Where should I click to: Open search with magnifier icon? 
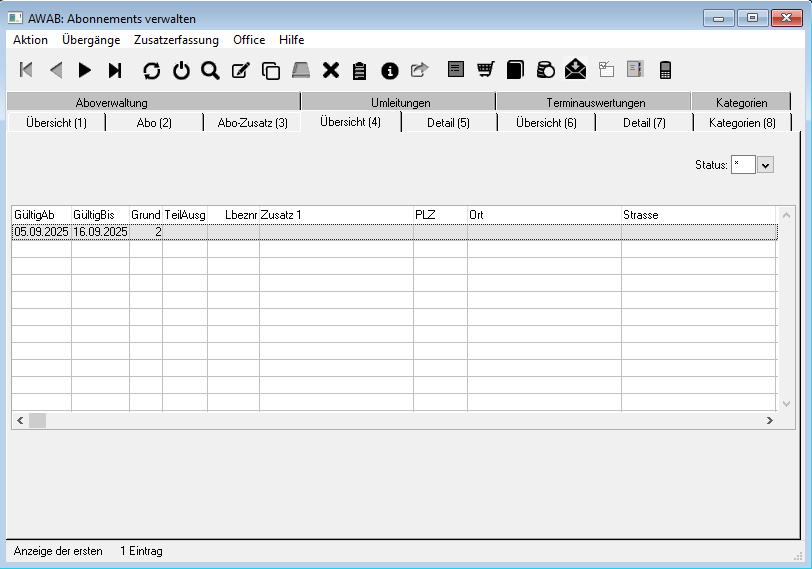pyautogui.click(x=210, y=70)
